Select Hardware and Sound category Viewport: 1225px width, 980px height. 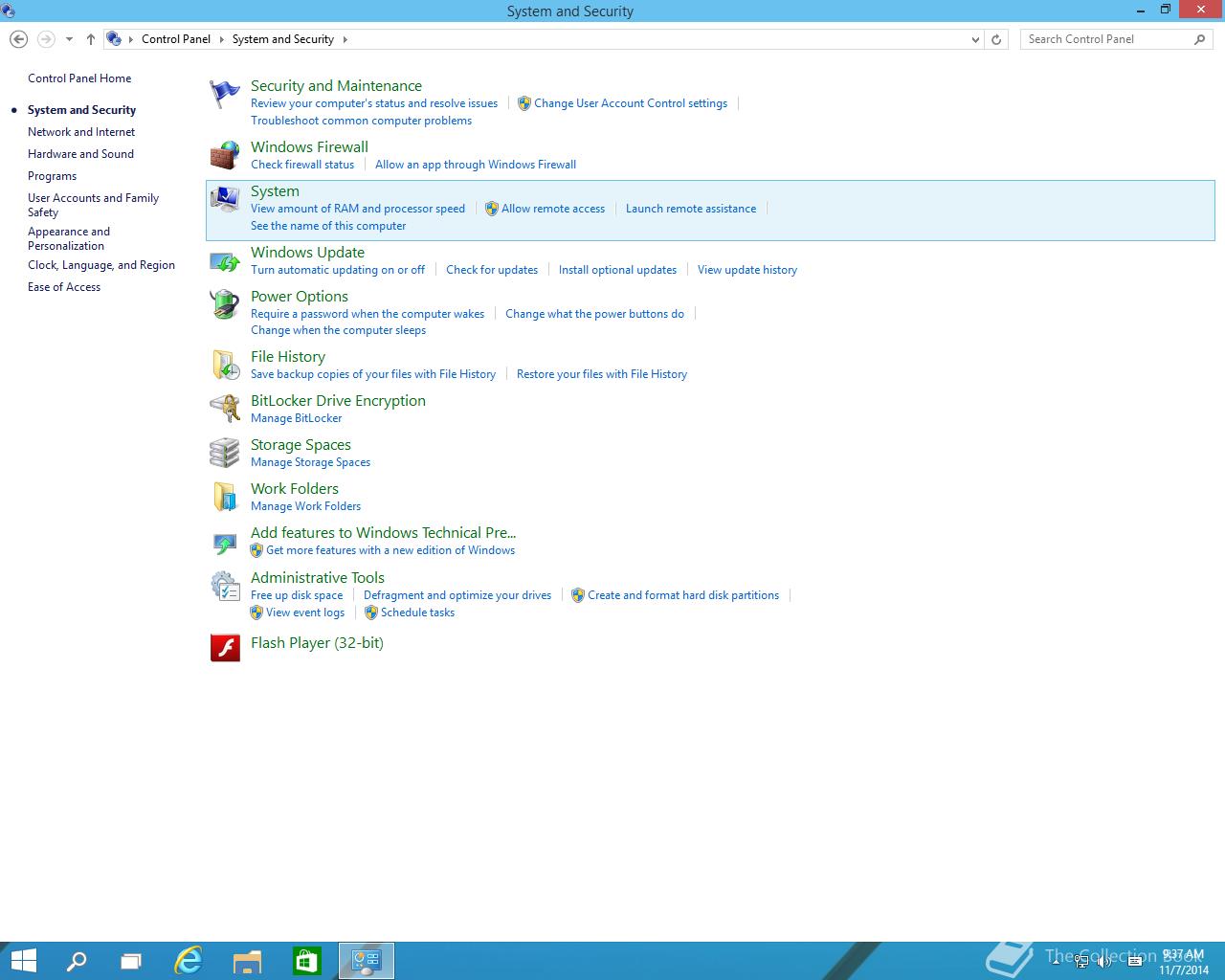click(80, 154)
